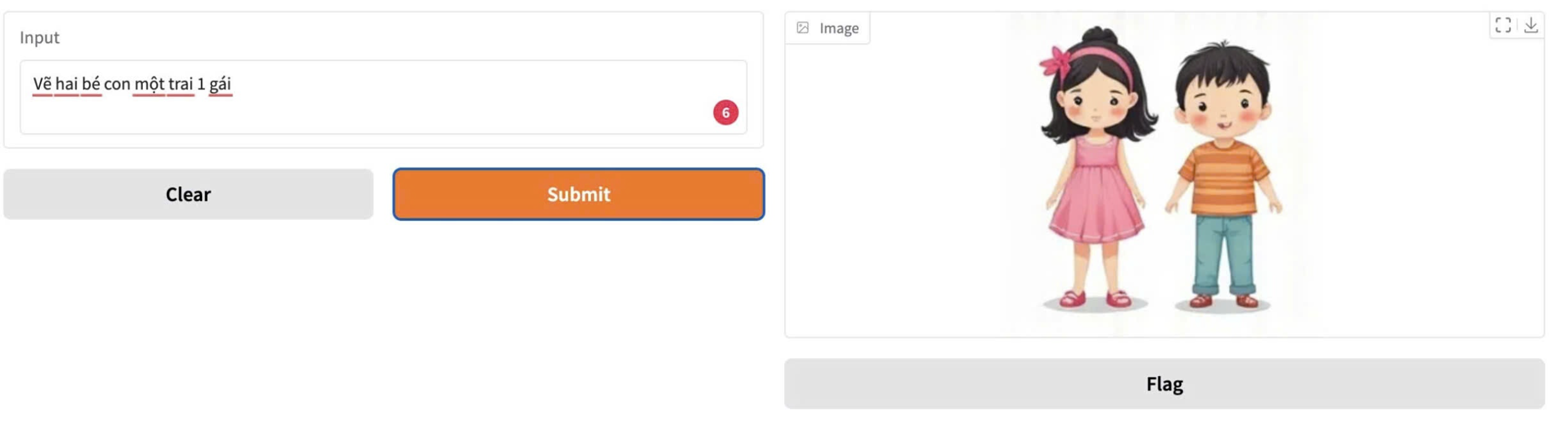Open the red spell-check badge showing 6
Image resolution: width=1568 pixels, height=426 pixels.
[725, 113]
